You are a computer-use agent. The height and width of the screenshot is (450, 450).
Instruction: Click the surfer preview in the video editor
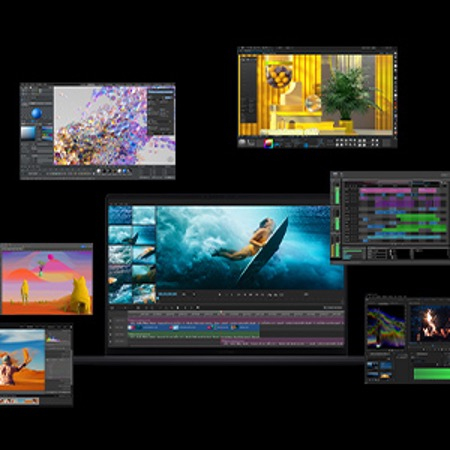[250, 248]
